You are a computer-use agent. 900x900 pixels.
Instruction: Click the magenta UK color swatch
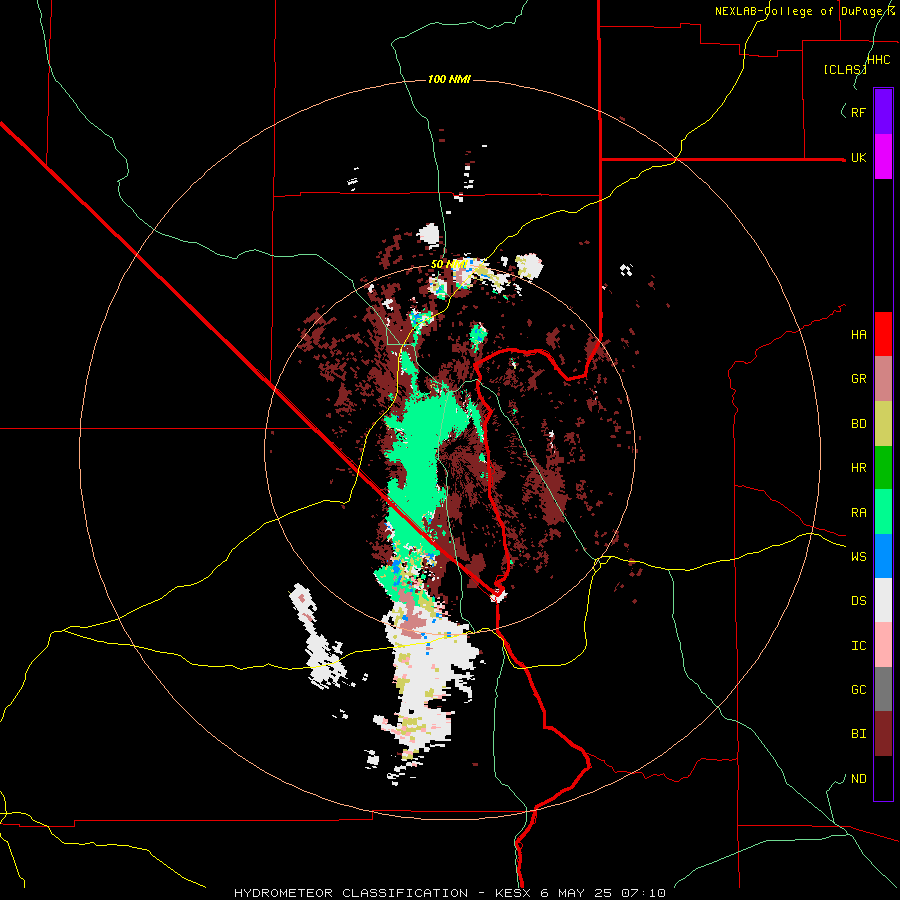(x=883, y=157)
